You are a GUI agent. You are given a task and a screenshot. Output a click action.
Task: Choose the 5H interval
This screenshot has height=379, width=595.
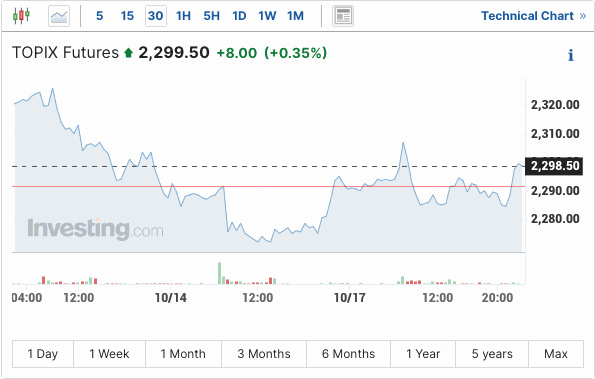(x=211, y=16)
